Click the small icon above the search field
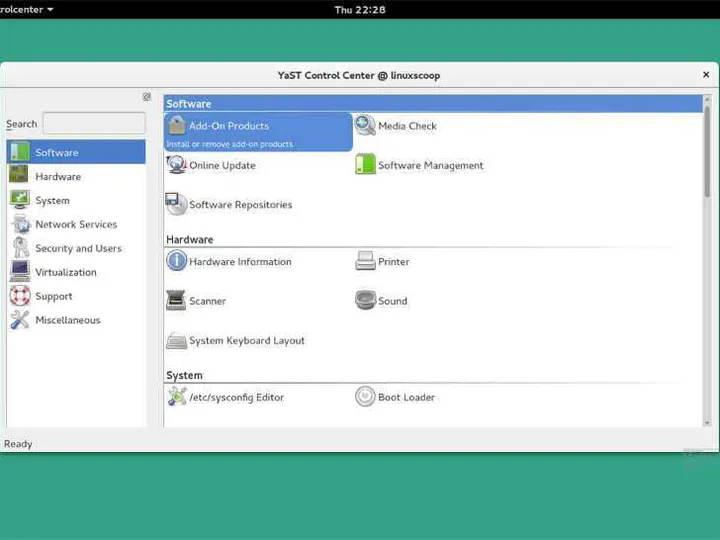 pyautogui.click(x=146, y=96)
